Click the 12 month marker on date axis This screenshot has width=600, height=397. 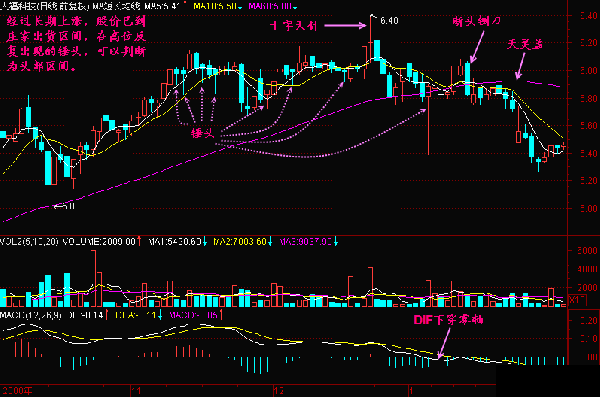click(279, 391)
